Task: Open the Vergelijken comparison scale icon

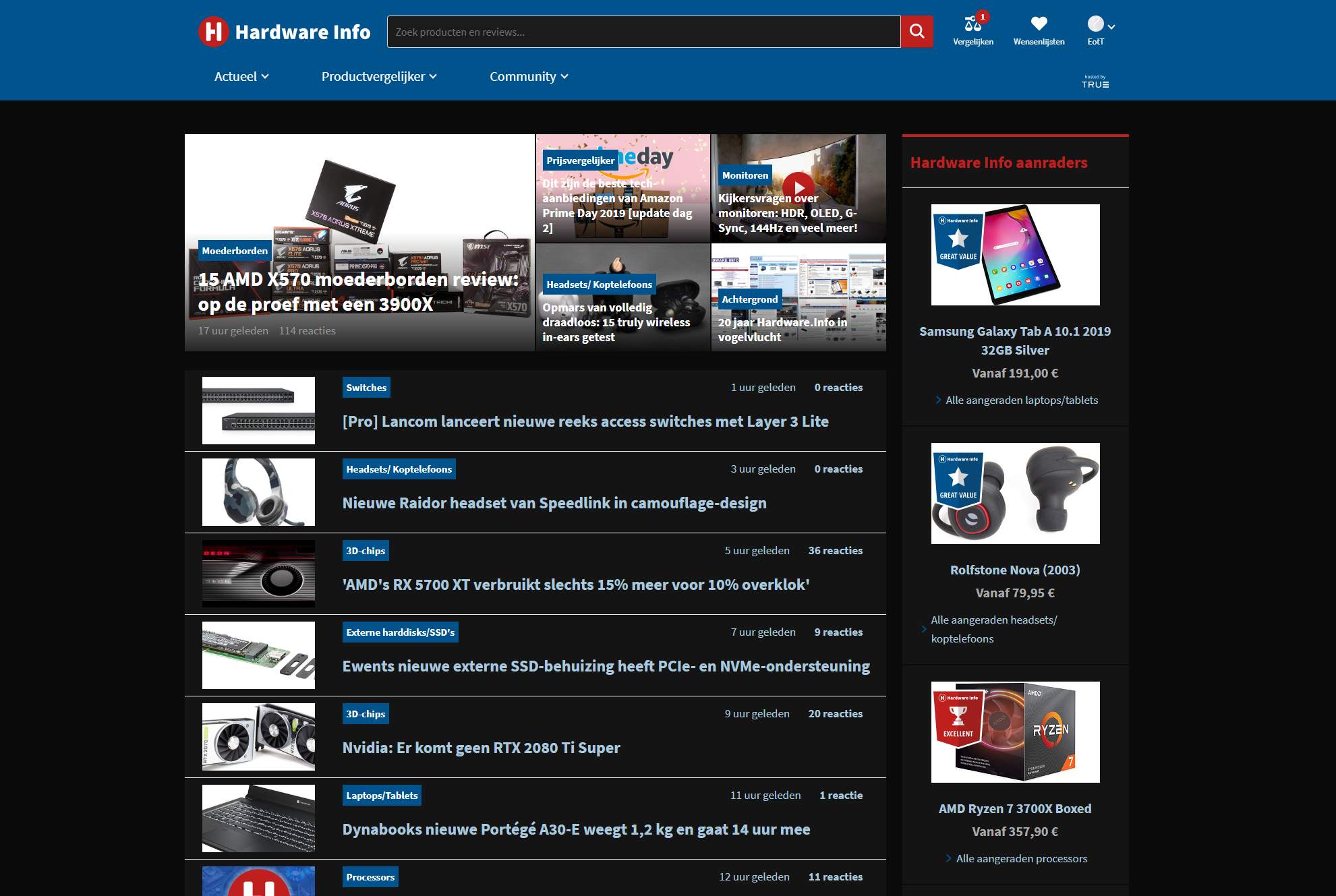Action: [x=972, y=24]
